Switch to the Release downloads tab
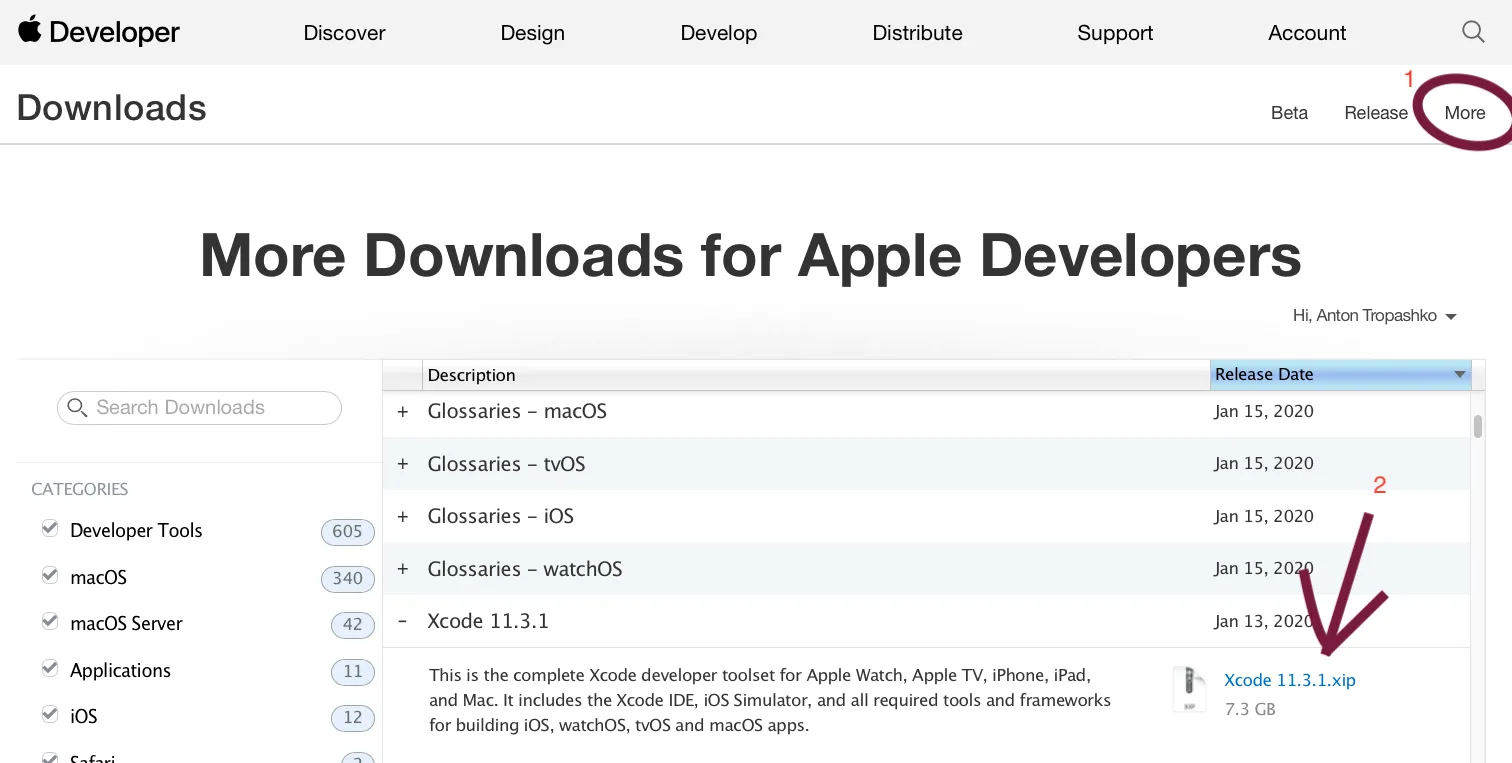Viewport: 1512px width, 763px height. coord(1376,113)
